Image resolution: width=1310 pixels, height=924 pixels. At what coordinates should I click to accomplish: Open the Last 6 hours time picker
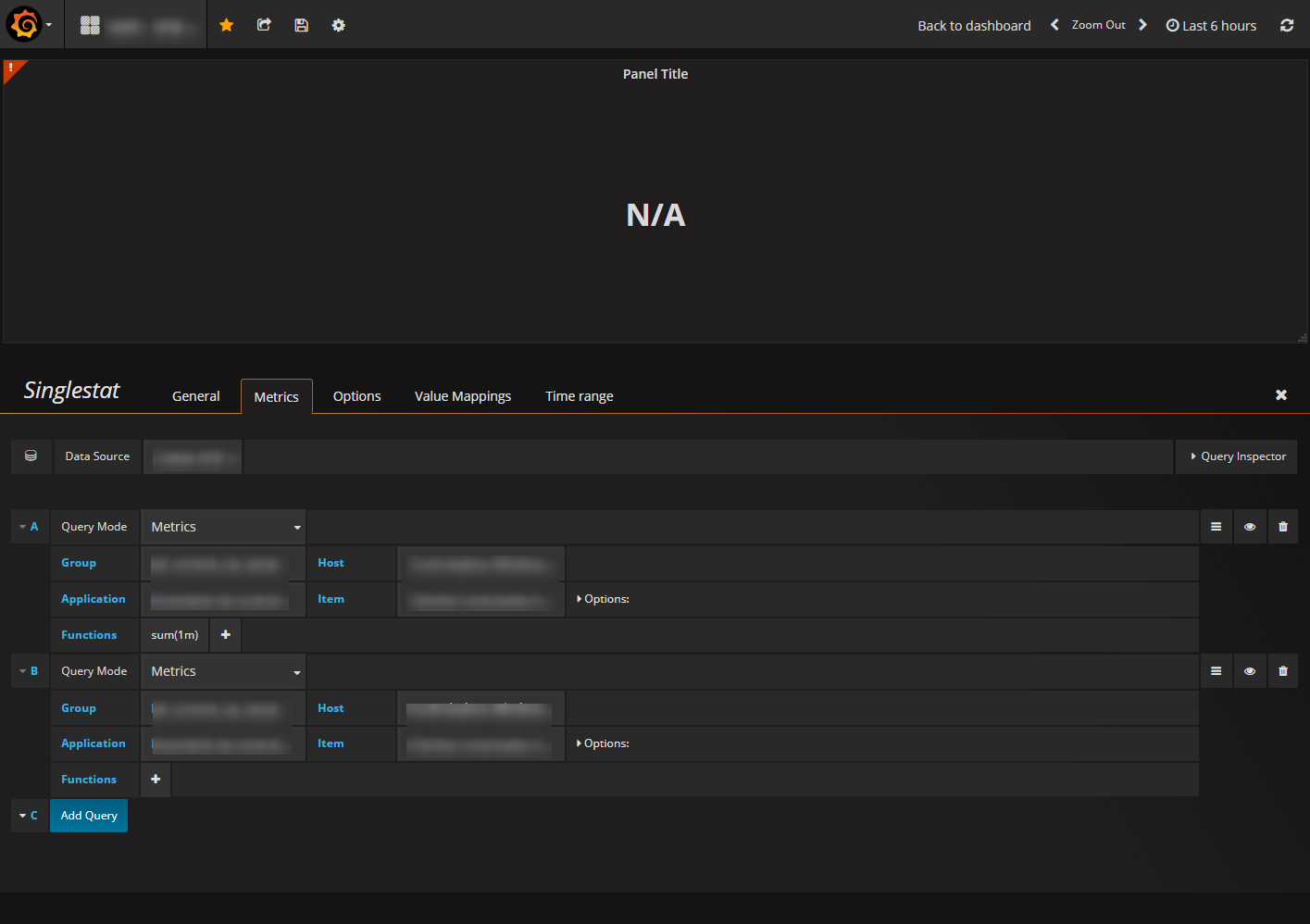[1211, 25]
